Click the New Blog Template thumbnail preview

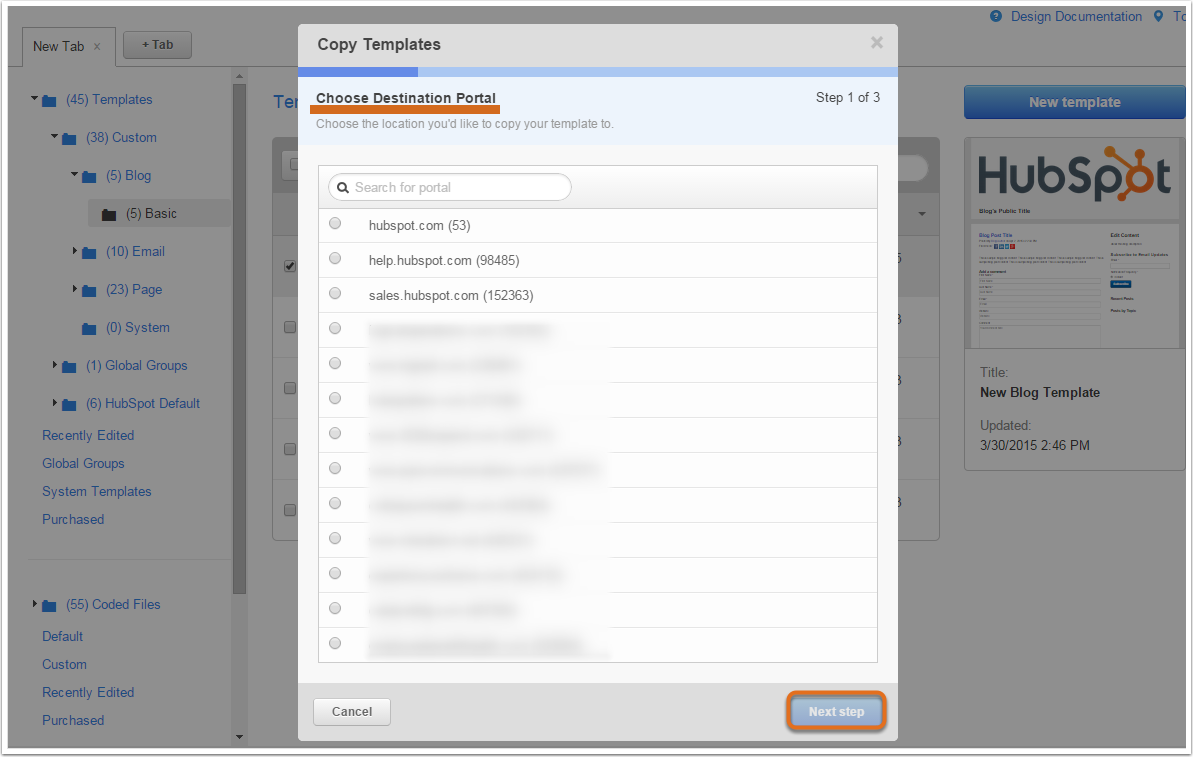coord(1074,243)
